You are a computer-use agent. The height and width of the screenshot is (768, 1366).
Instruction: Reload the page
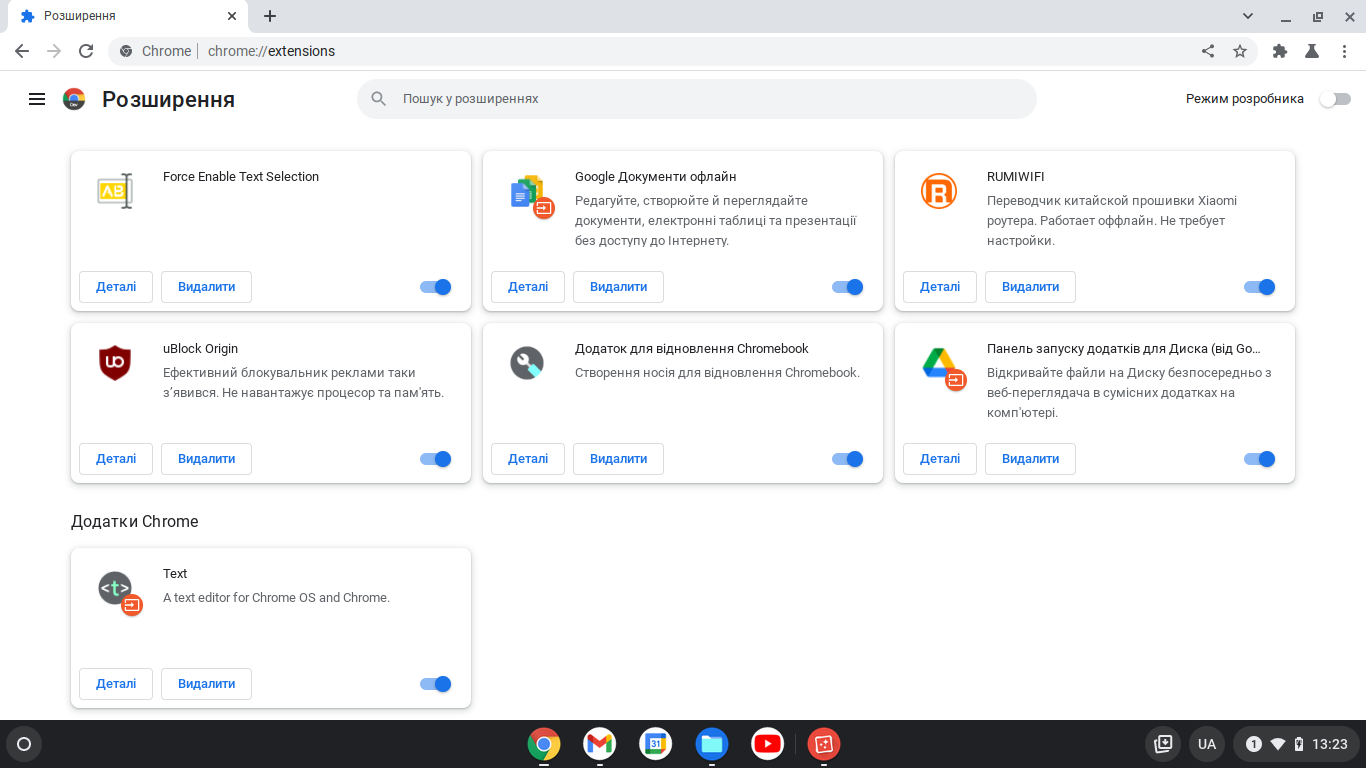pyautogui.click(x=86, y=51)
